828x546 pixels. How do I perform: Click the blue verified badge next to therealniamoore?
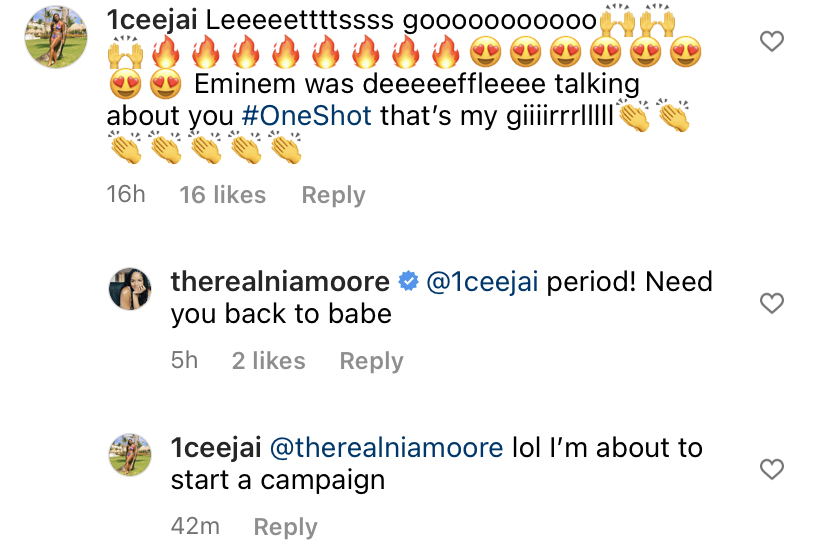[x=408, y=281]
